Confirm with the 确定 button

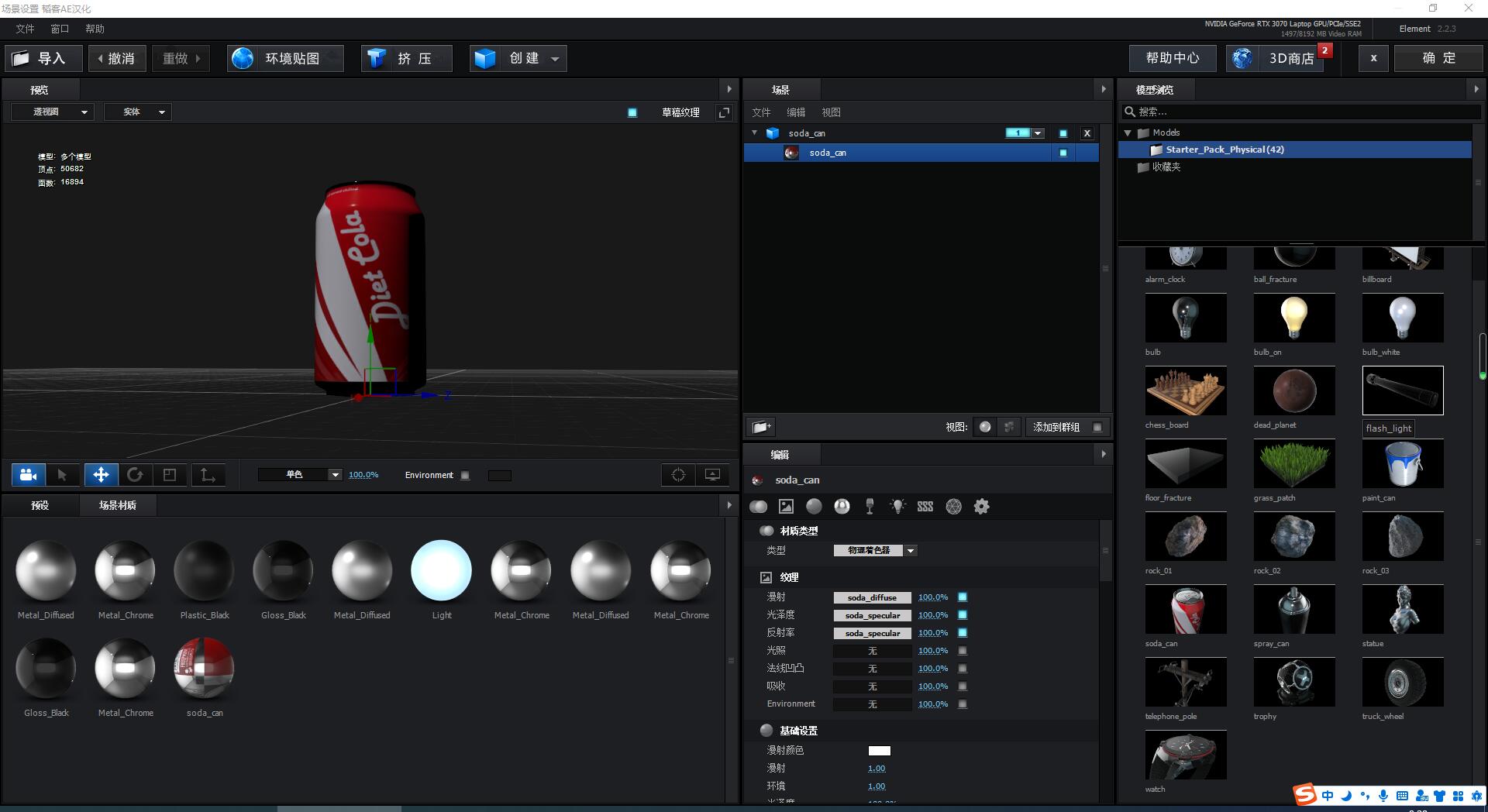click(1439, 59)
